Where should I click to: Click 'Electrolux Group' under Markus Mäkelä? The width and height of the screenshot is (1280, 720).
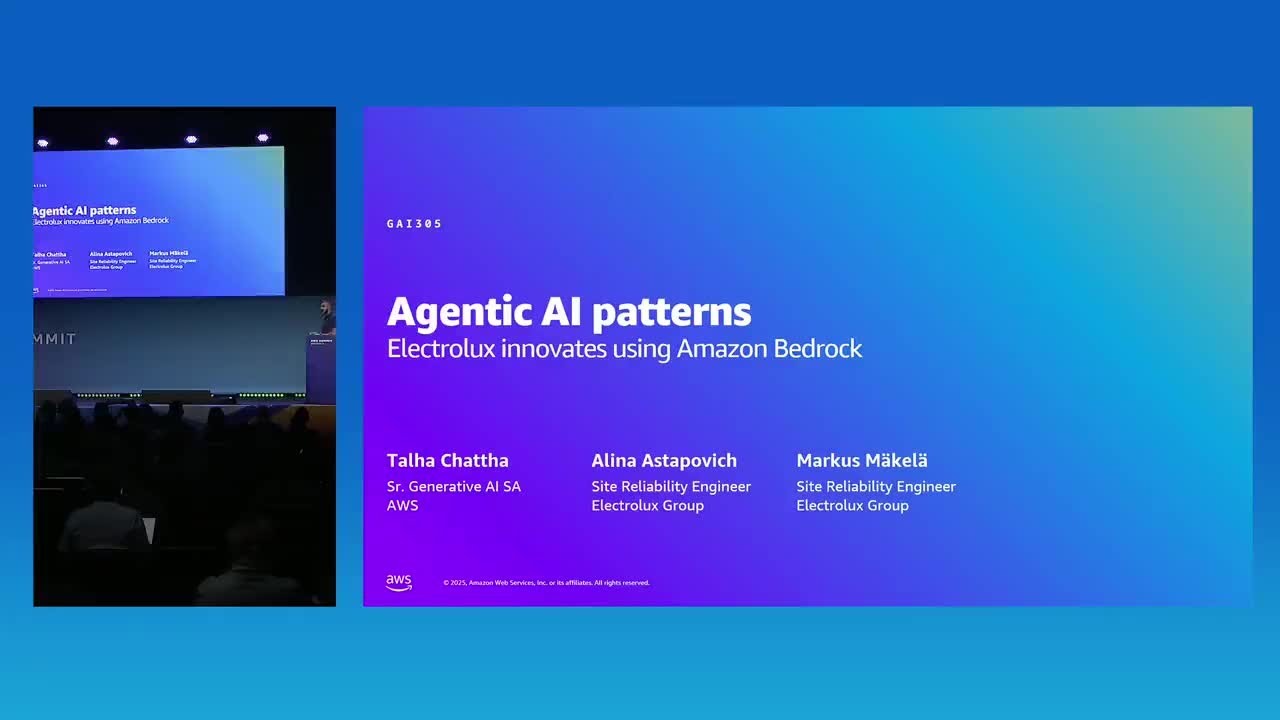coord(852,506)
